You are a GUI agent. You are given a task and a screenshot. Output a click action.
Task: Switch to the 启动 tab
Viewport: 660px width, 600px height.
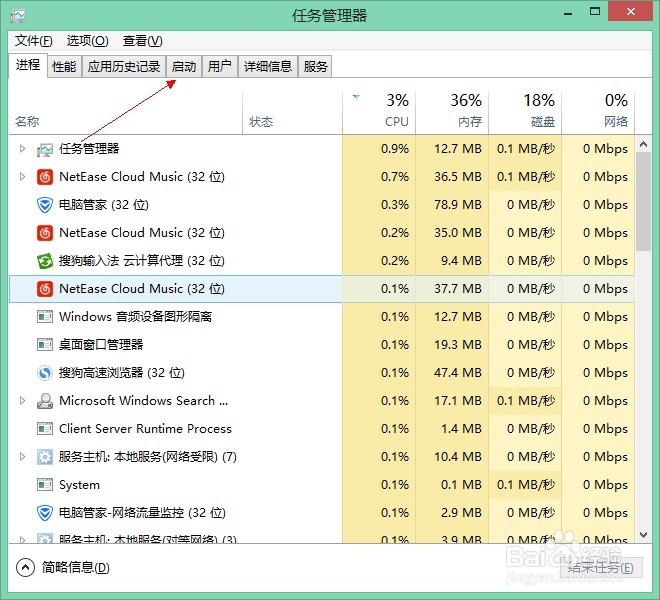pyautogui.click(x=184, y=67)
